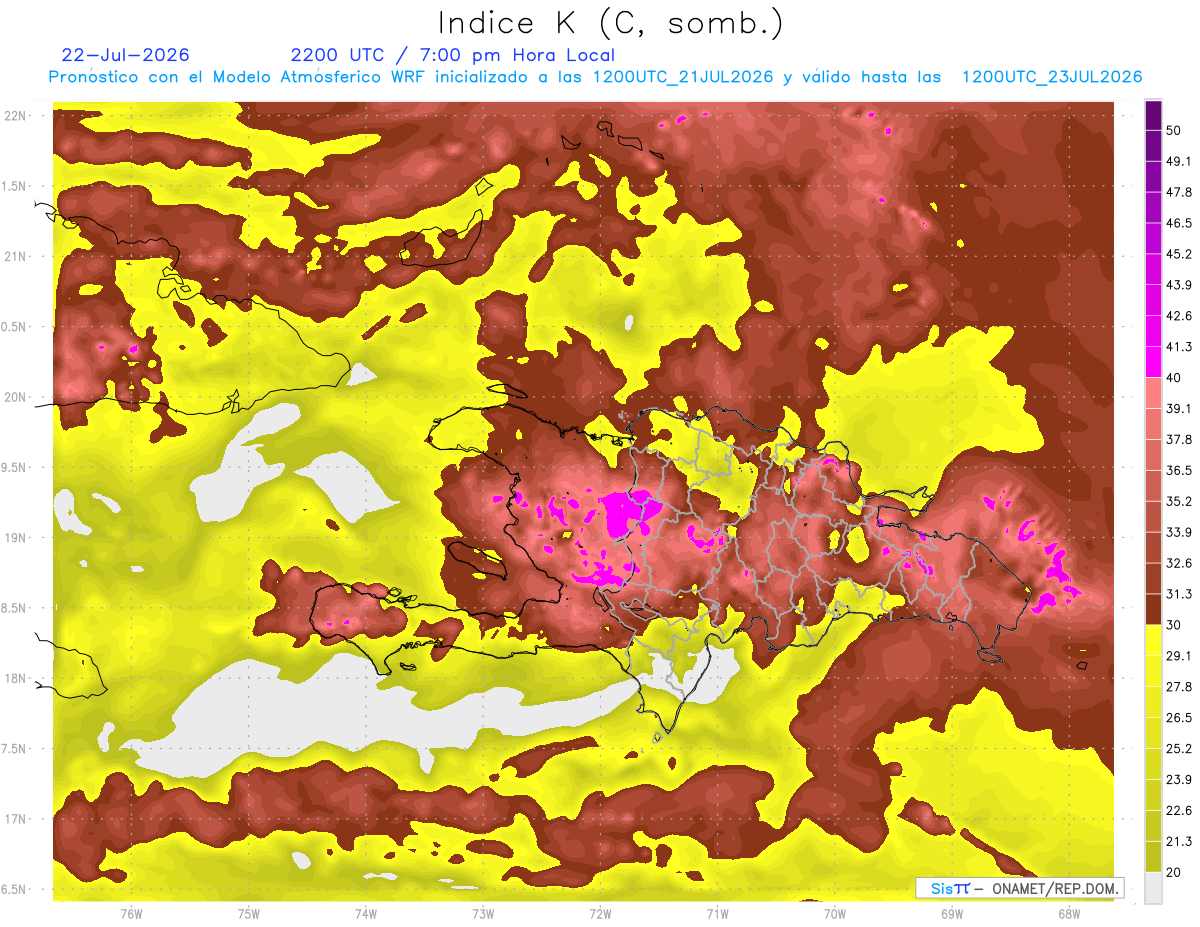
Task: Click the '21N' latitude label
Action: point(15,256)
